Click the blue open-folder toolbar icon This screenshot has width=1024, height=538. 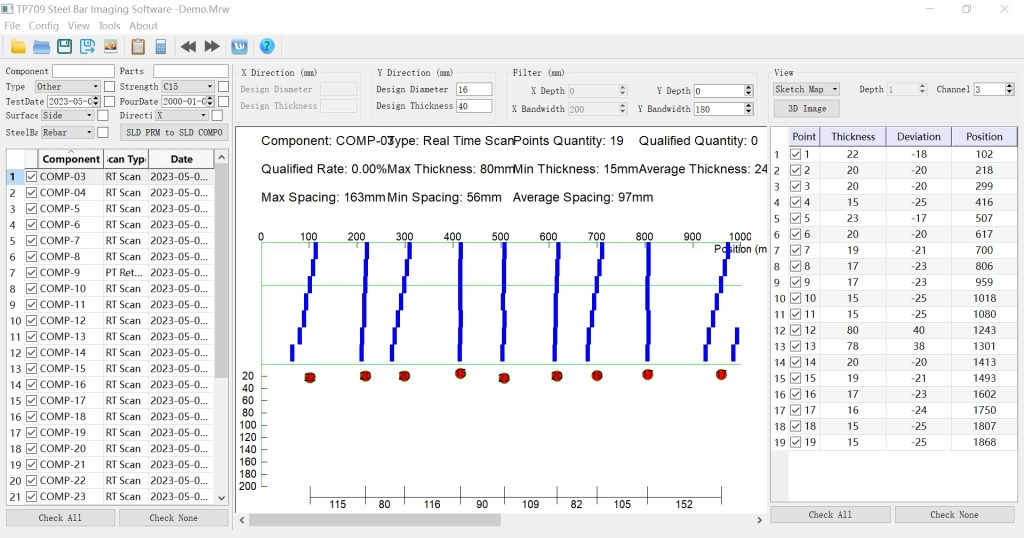41,46
